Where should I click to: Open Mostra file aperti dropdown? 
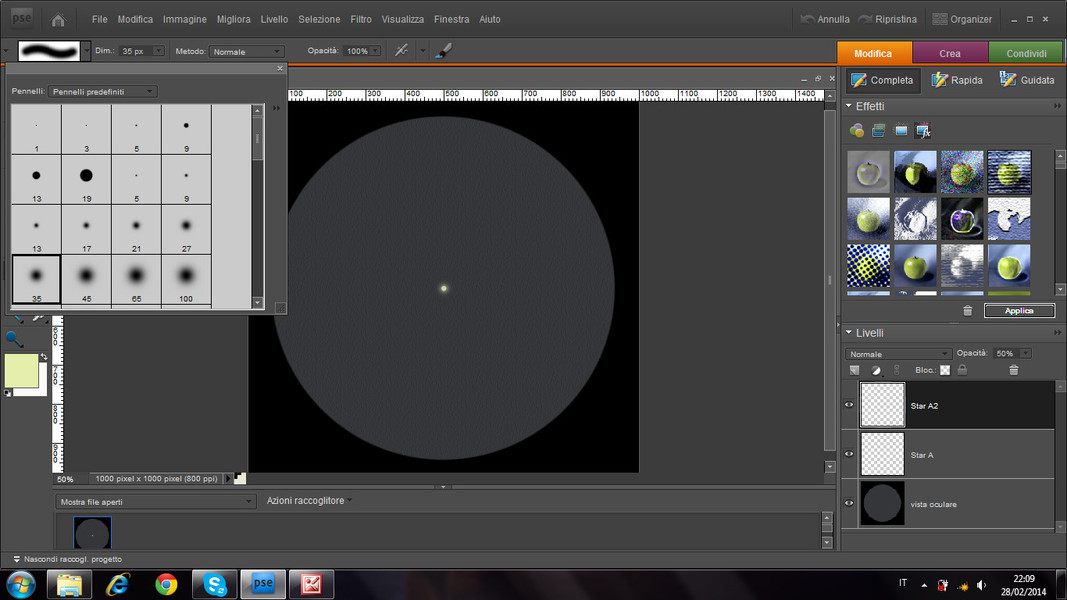click(x=155, y=501)
